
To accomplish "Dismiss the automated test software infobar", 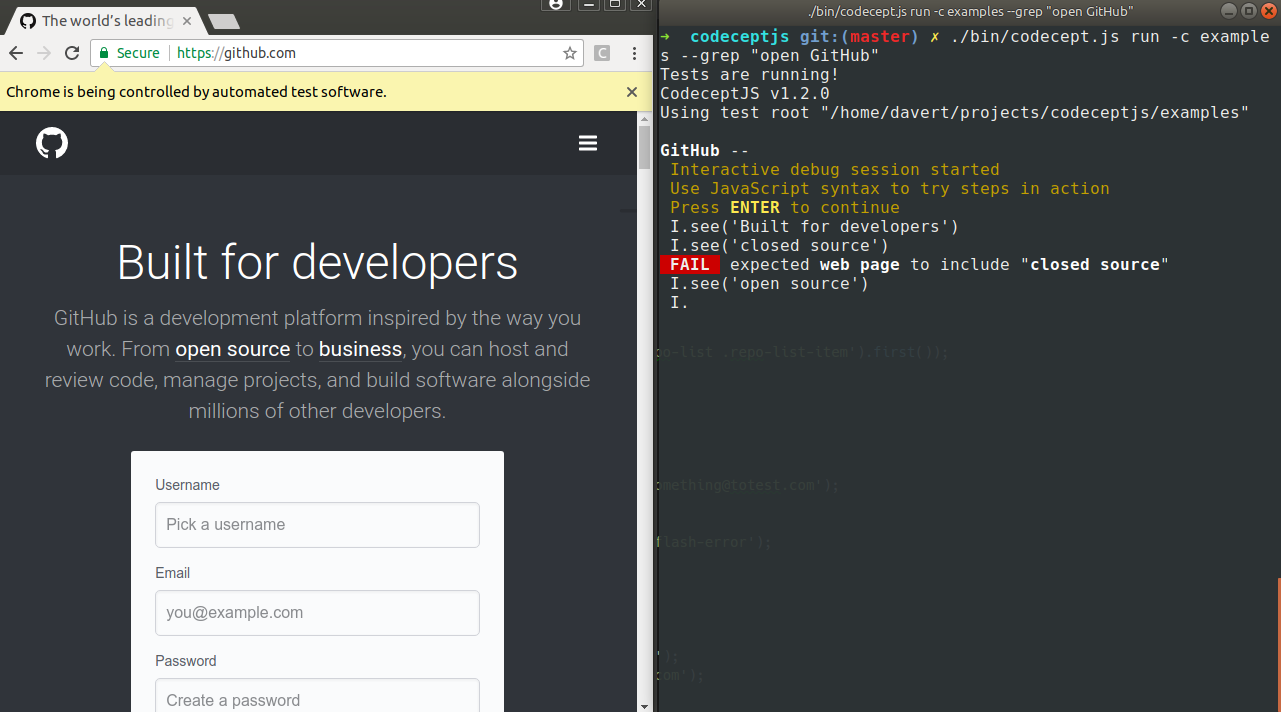I will pyautogui.click(x=631, y=92).
